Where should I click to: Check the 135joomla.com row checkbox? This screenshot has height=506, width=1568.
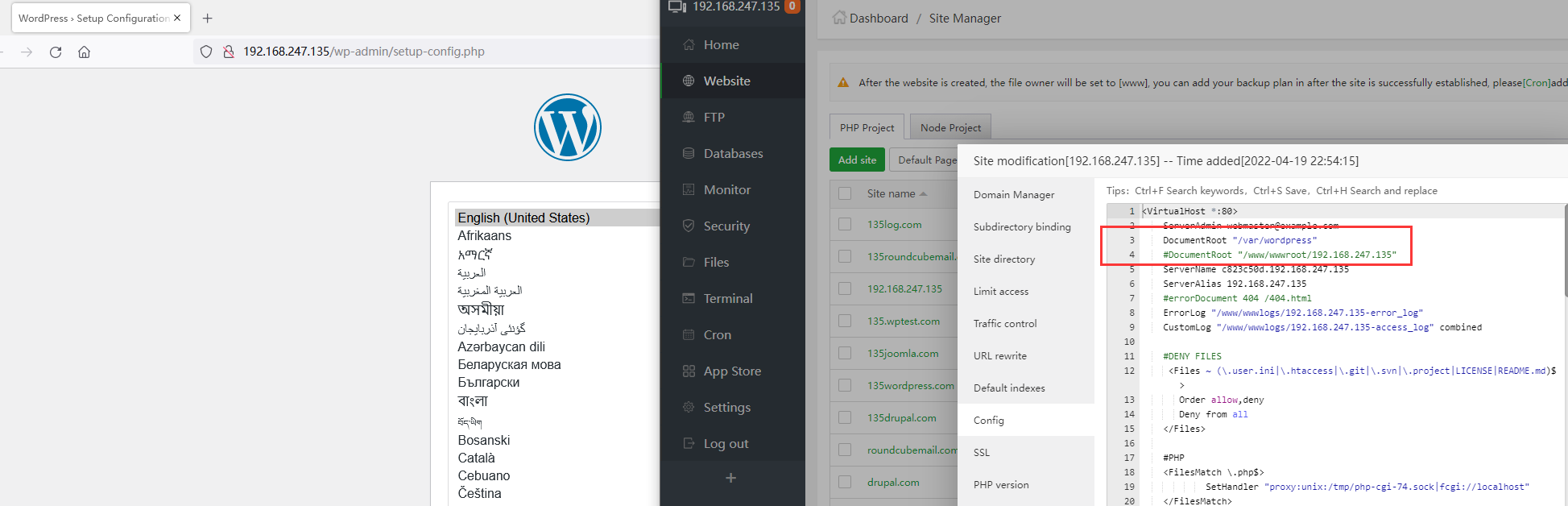pos(845,353)
